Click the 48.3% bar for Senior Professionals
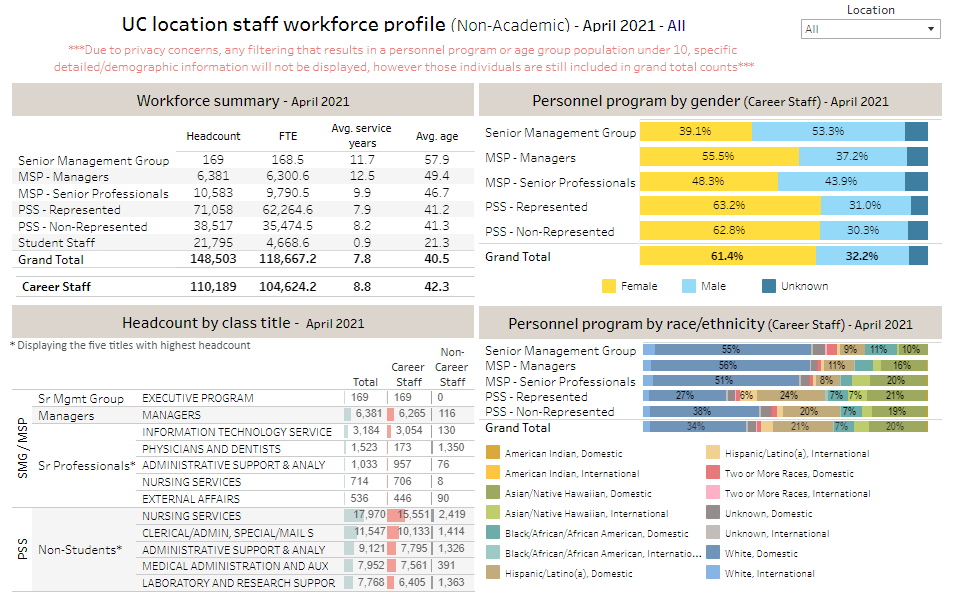This screenshot has height=596, width=958. 709,182
